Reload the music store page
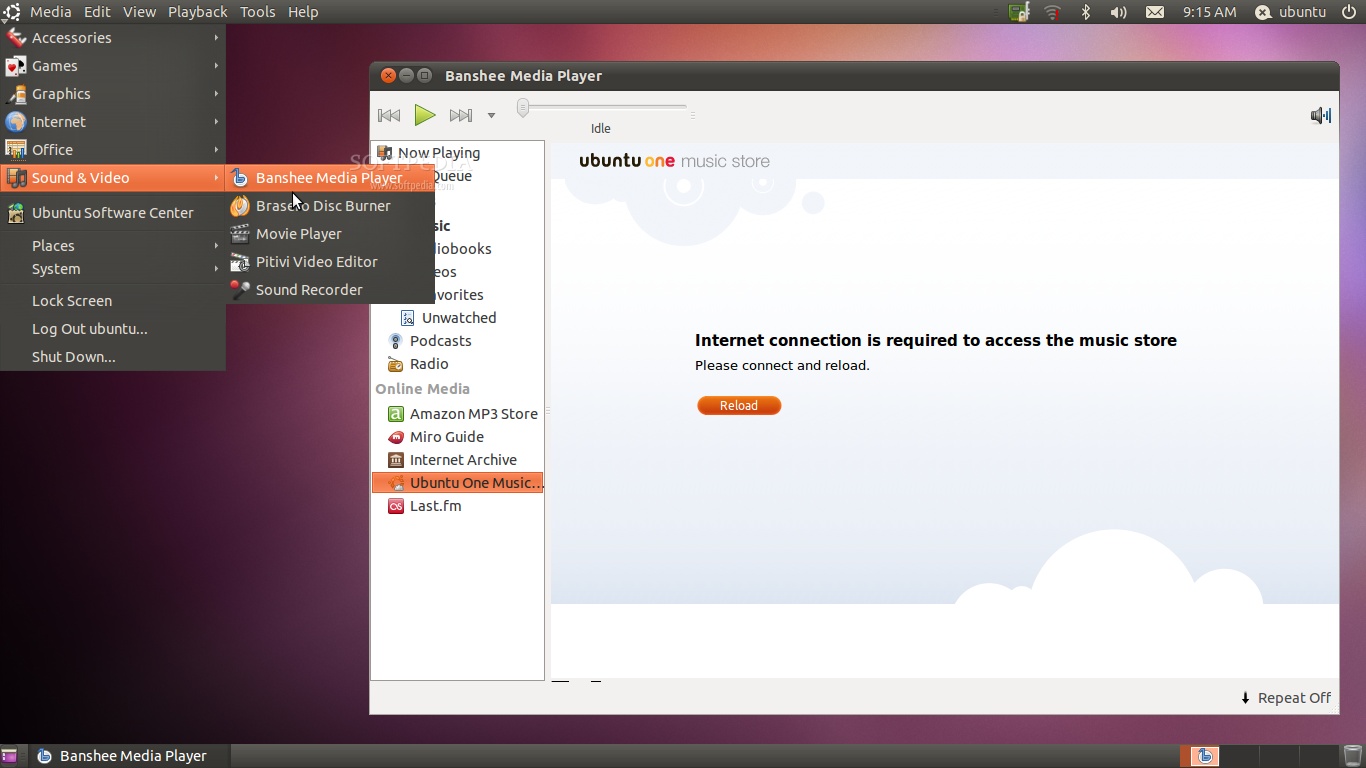Image resolution: width=1366 pixels, height=768 pixels. pos(739,405)
